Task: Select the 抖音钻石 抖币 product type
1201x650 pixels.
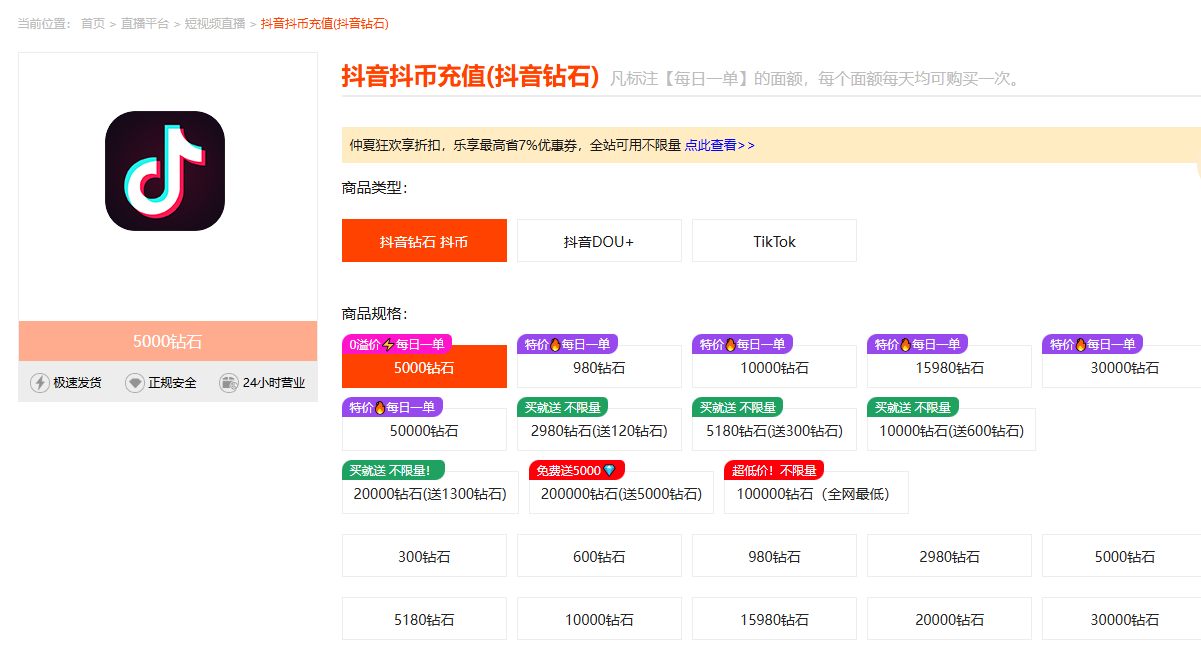Action: coord(424,241)
